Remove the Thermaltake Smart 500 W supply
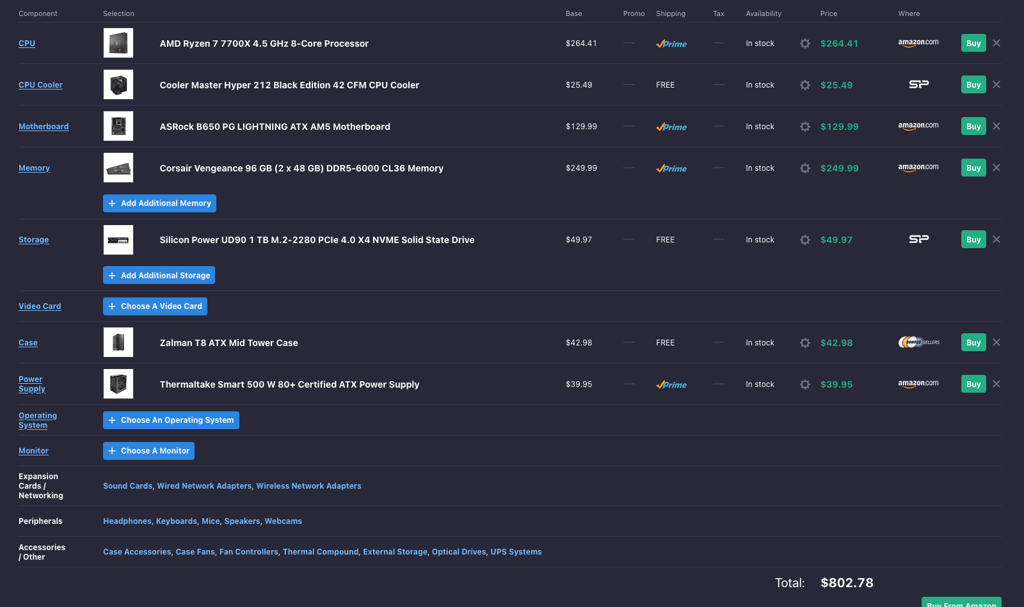1024x607 pixels. (996, 384)
